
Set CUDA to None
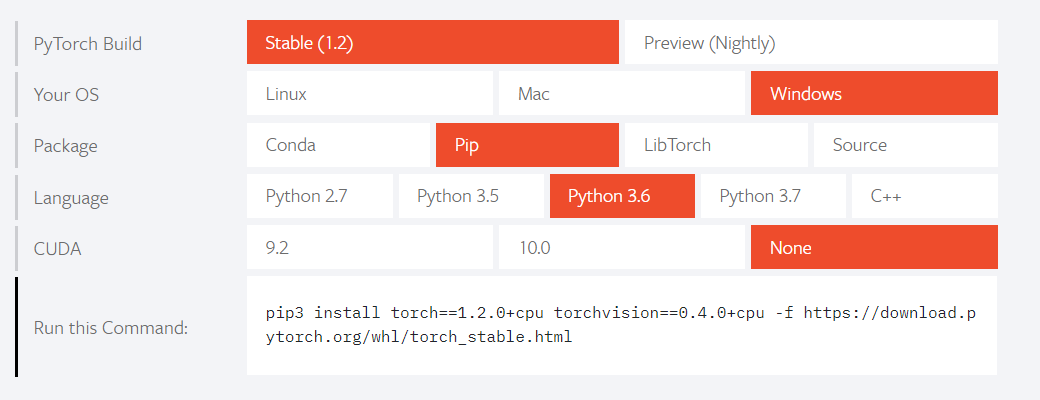pos(874,247)
